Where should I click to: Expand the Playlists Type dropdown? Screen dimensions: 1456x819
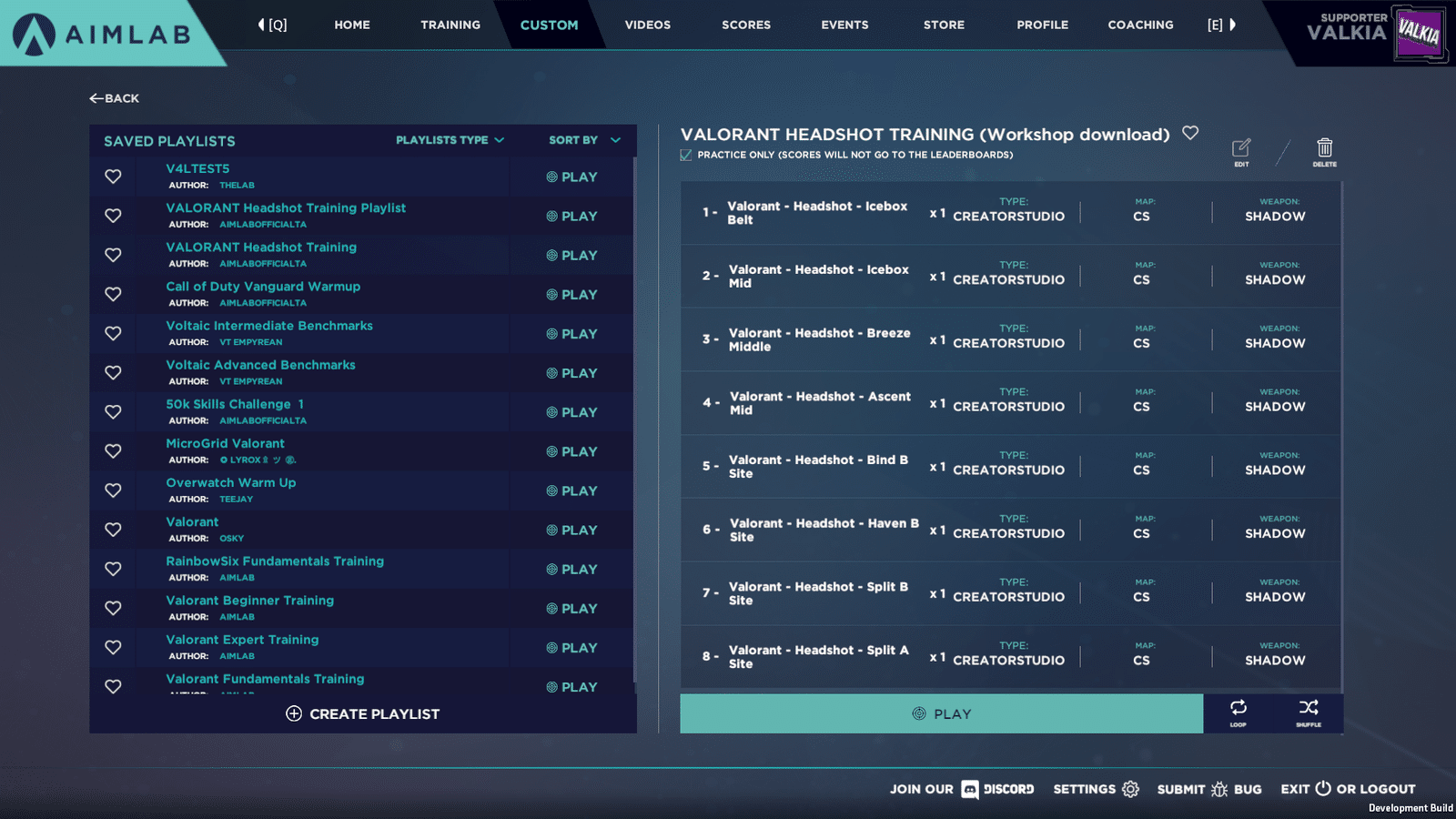click(450, 140)
